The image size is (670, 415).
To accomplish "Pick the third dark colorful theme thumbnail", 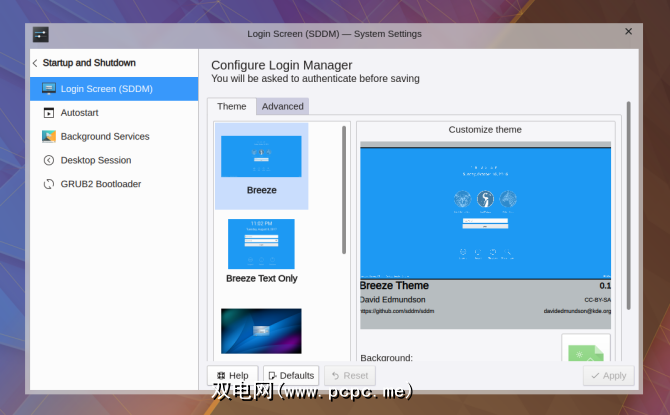I will click(261, 330).
